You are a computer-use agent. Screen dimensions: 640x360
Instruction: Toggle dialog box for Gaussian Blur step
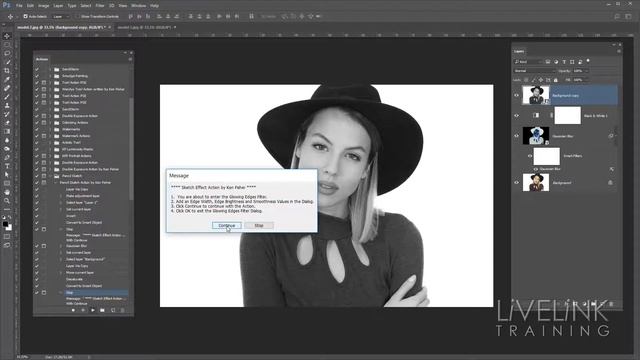[x=44, y=246]
